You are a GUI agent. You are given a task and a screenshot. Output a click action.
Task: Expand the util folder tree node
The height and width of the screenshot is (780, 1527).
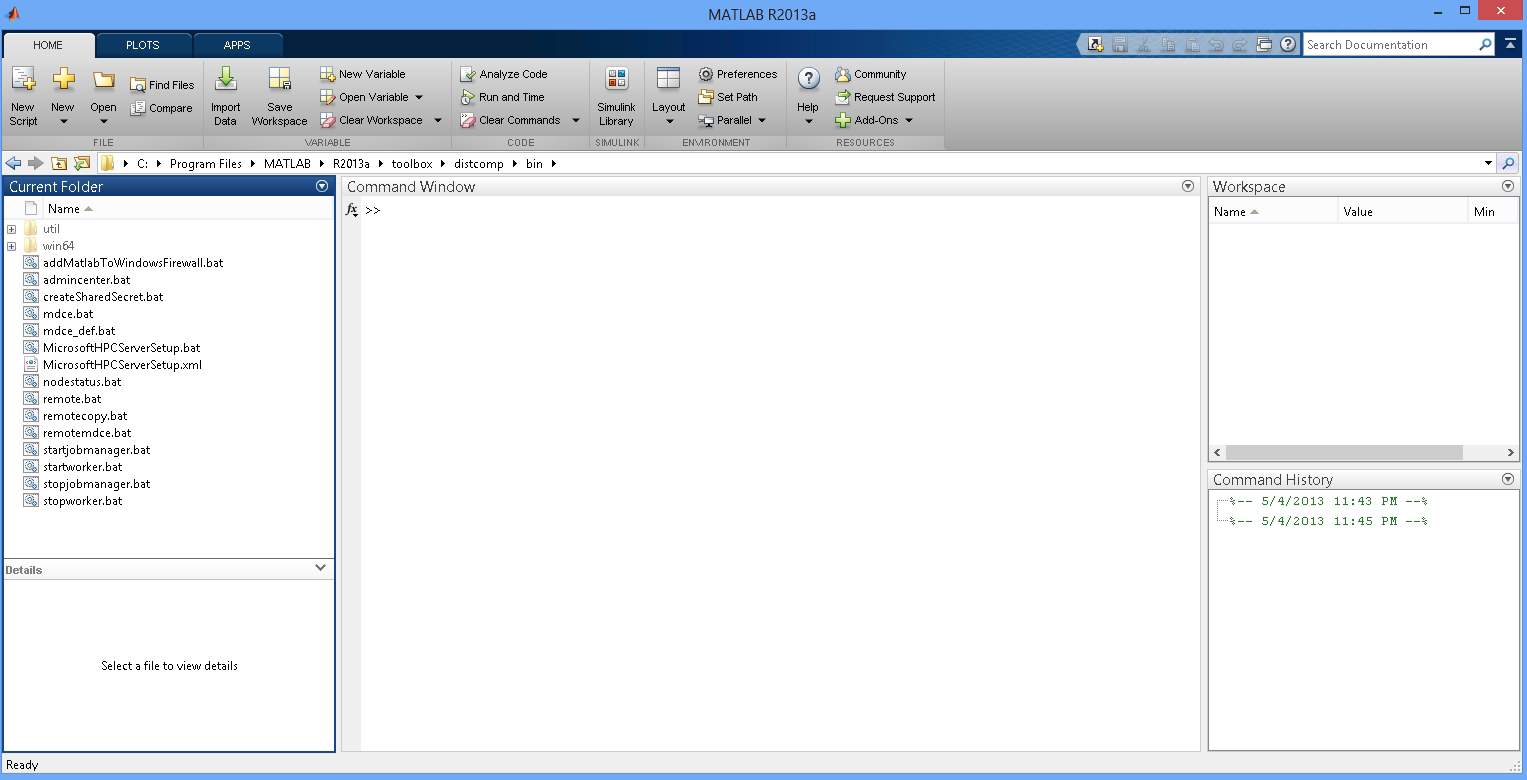click(11, 229)
